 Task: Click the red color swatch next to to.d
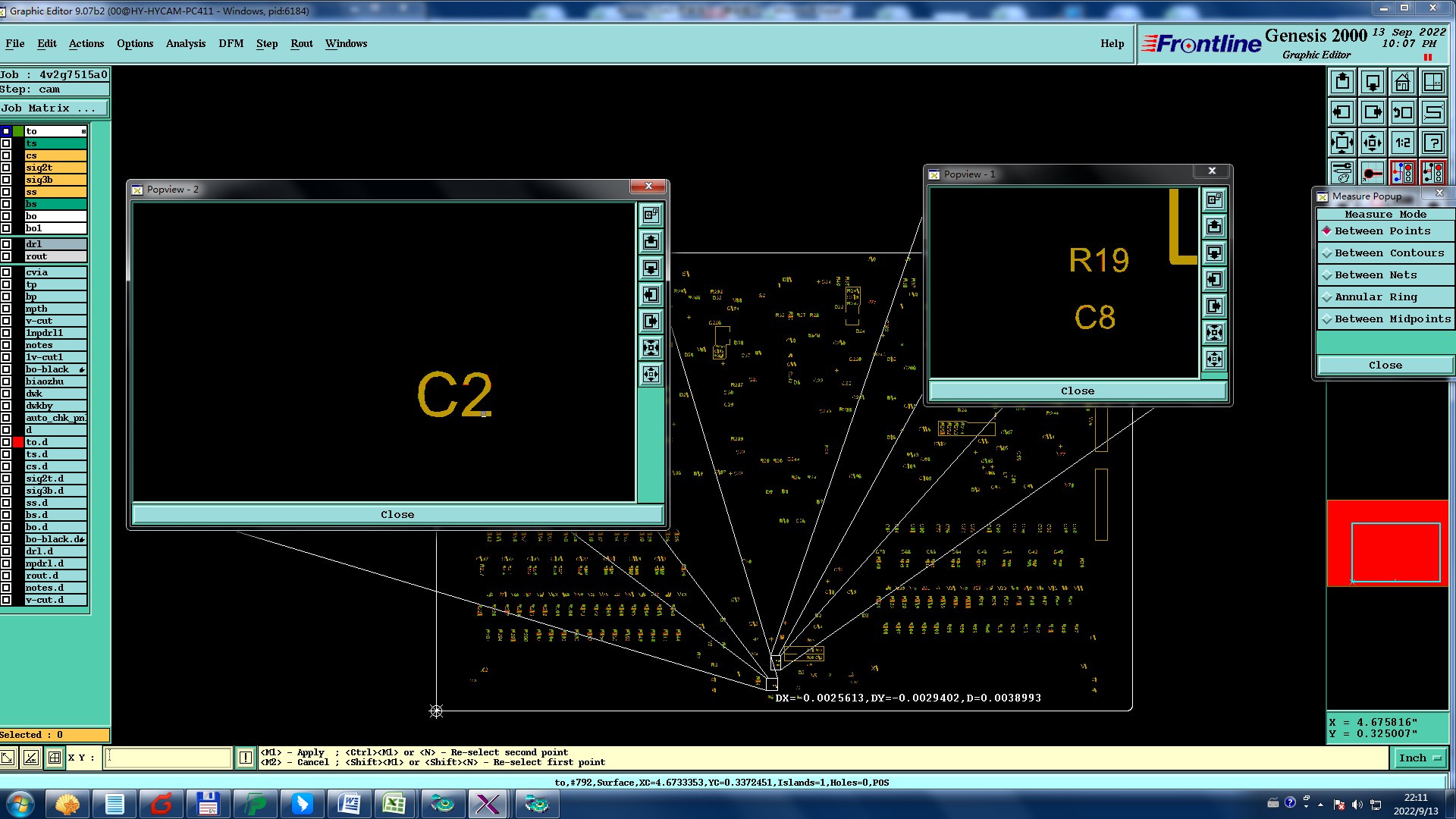[x=17, y=442]
